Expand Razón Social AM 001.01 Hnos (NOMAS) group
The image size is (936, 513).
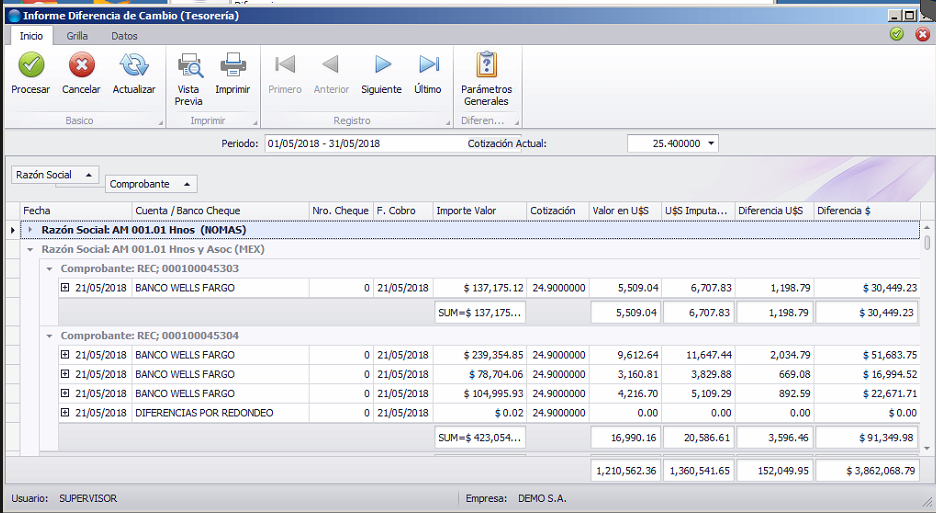point(30,229)
